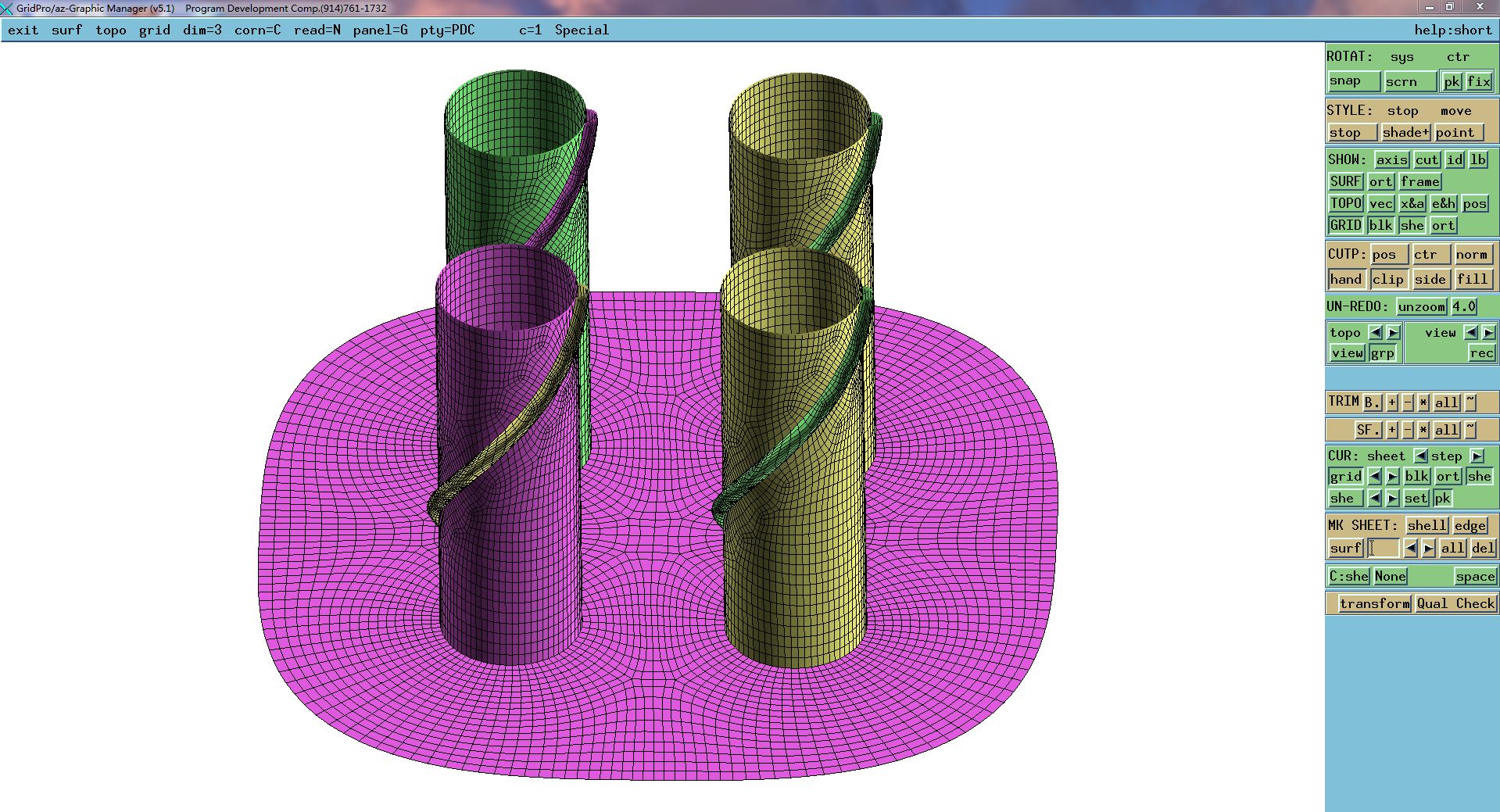Image resolution: width=1500 pixels, height=812 pixels.
Task: Toggle the SURF display button
Action: click(1345, 181)
